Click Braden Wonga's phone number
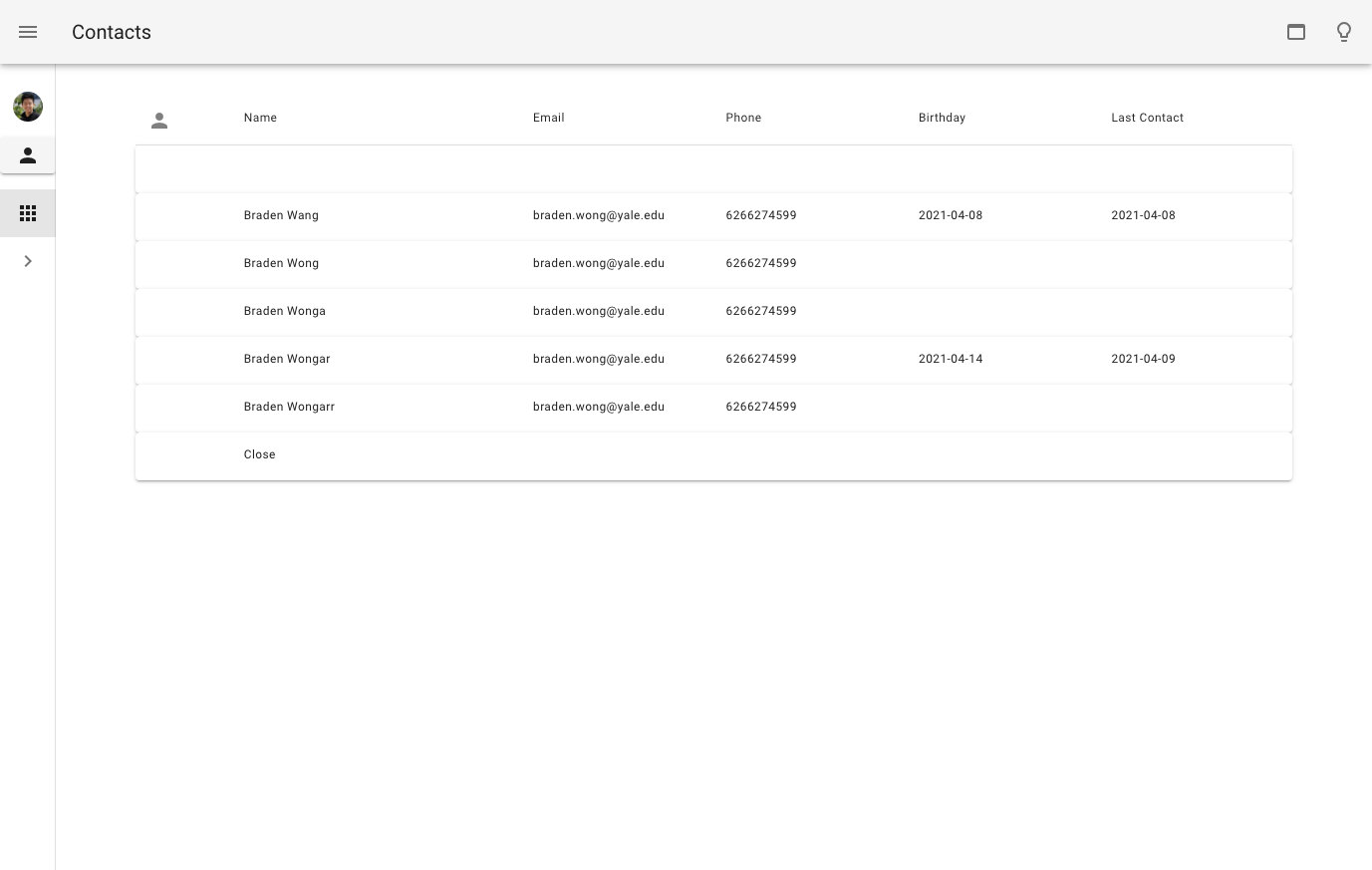 761,311
